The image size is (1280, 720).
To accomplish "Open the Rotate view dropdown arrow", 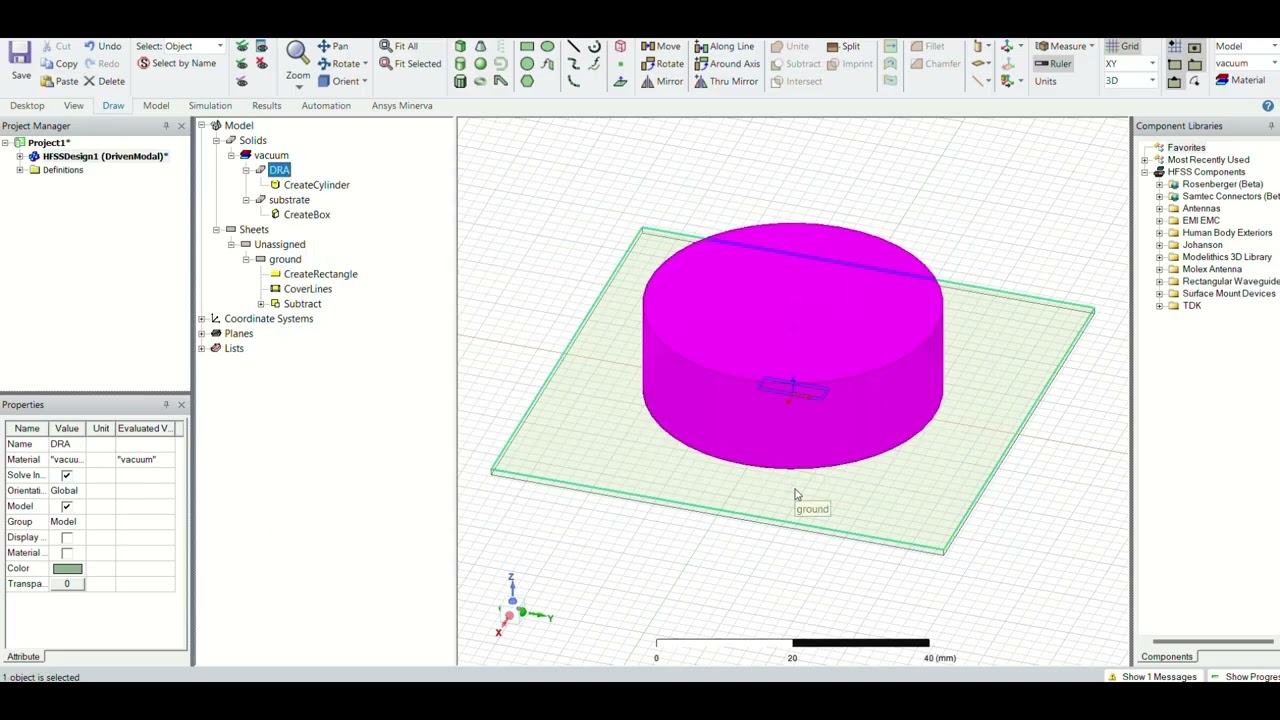I will pyautogui.click(x=366, y=64).
